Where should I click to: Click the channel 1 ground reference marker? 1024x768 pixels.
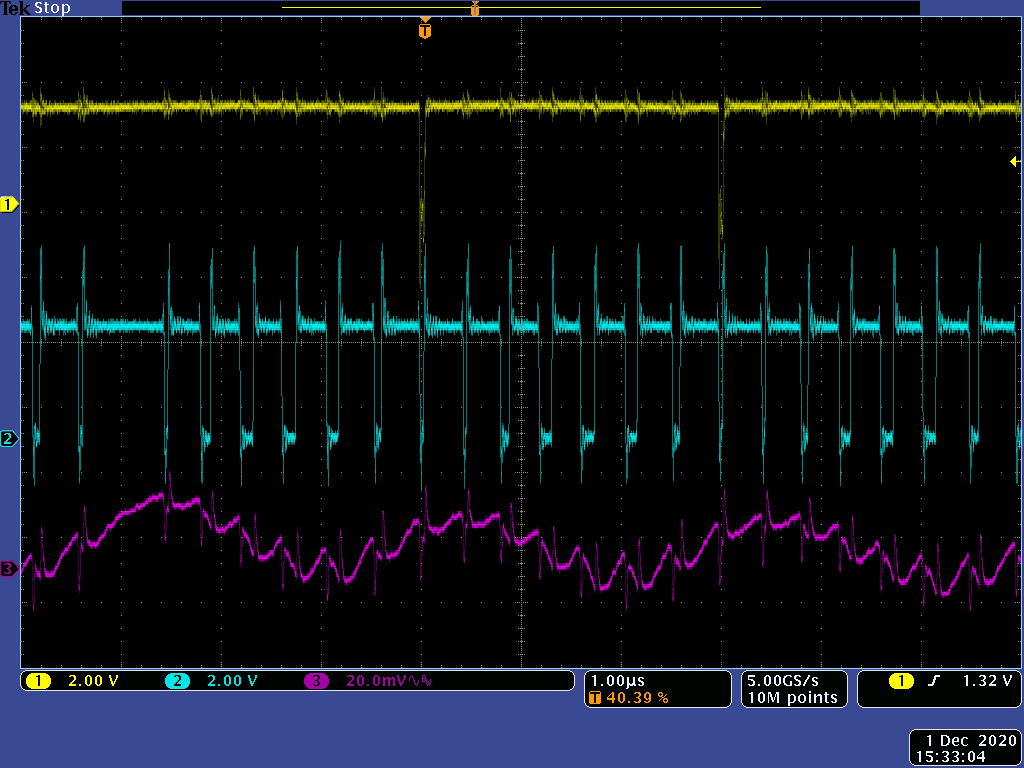[x=9, y=205]
